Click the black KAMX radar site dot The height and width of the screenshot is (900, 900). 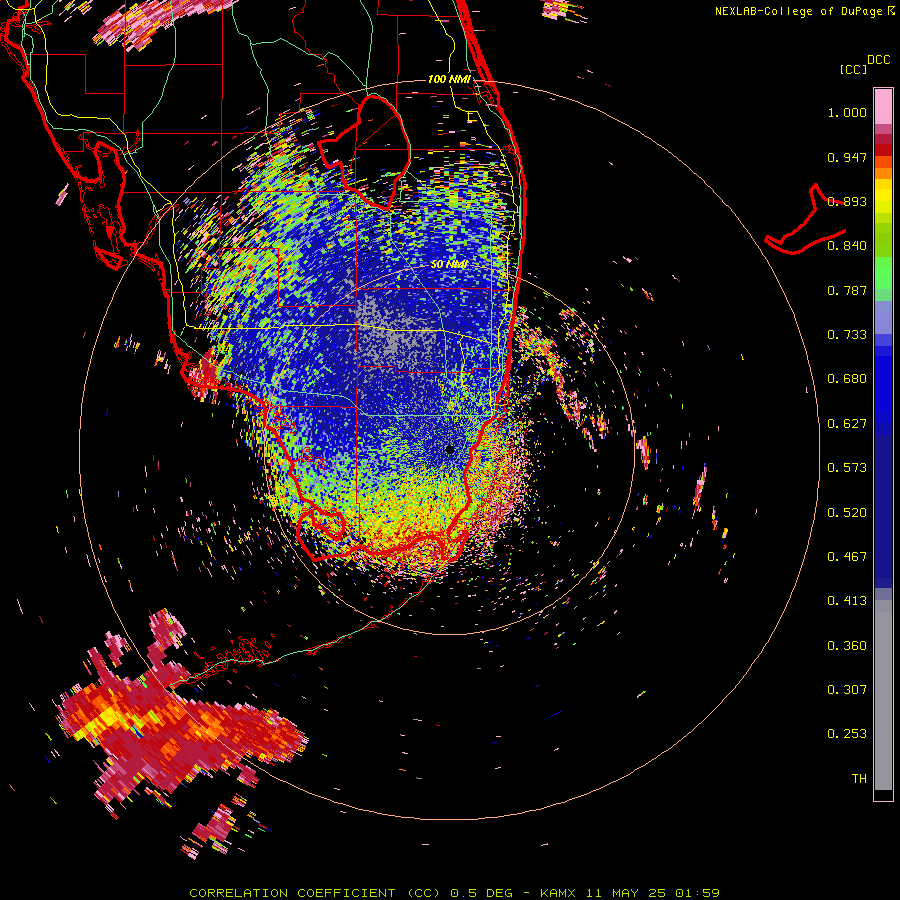pyautogui.click(x=449, y=449)
